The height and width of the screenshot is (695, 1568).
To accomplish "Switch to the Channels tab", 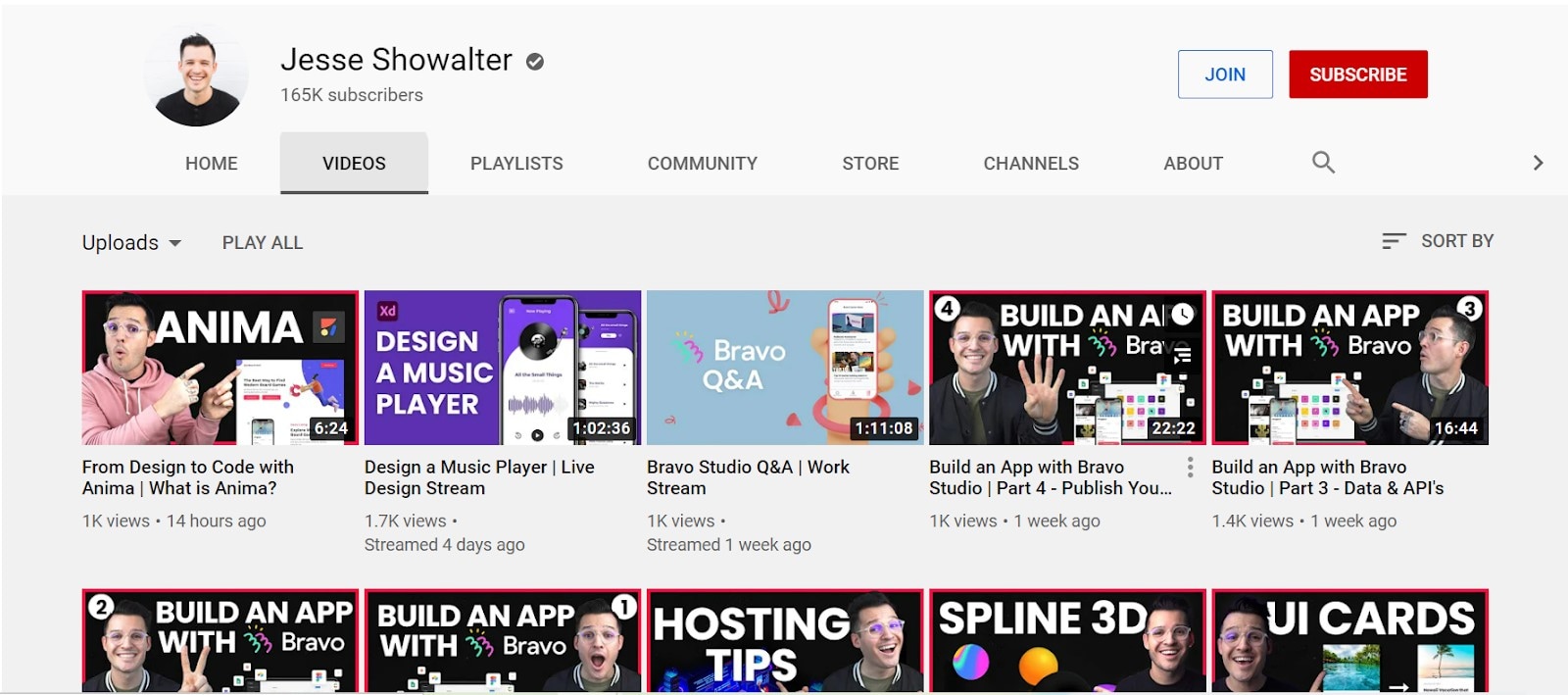I will point(1031,164).
